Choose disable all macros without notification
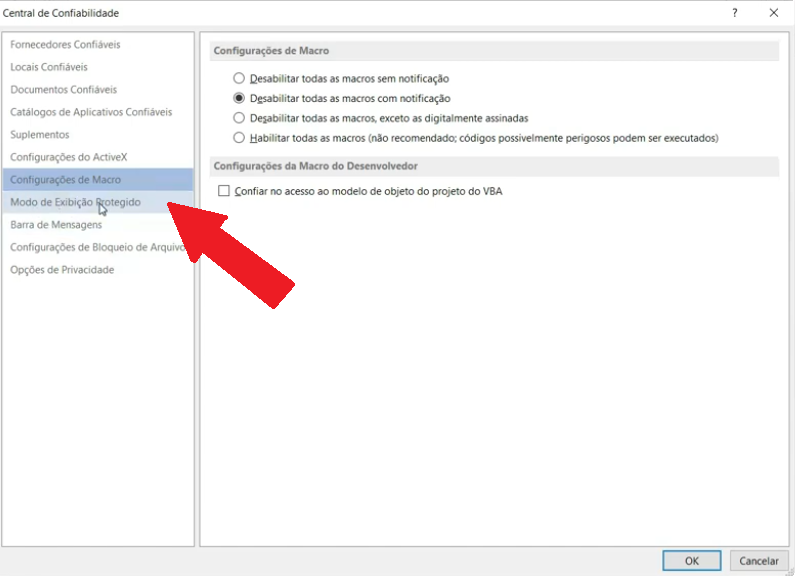 (x=239, y=78)
